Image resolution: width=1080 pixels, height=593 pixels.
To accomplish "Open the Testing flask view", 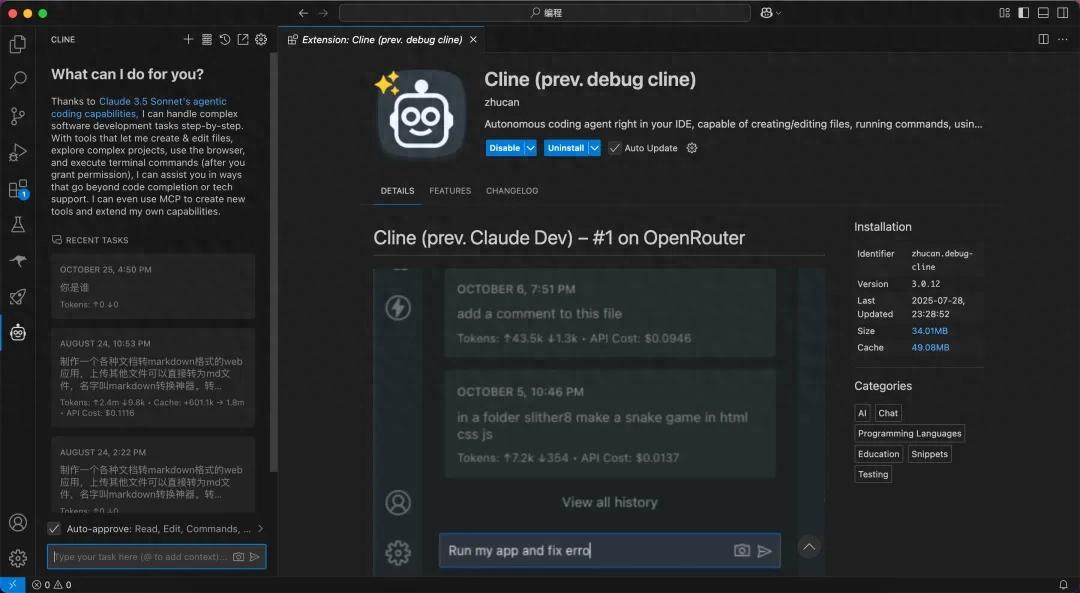I will [x=18, y=225].
